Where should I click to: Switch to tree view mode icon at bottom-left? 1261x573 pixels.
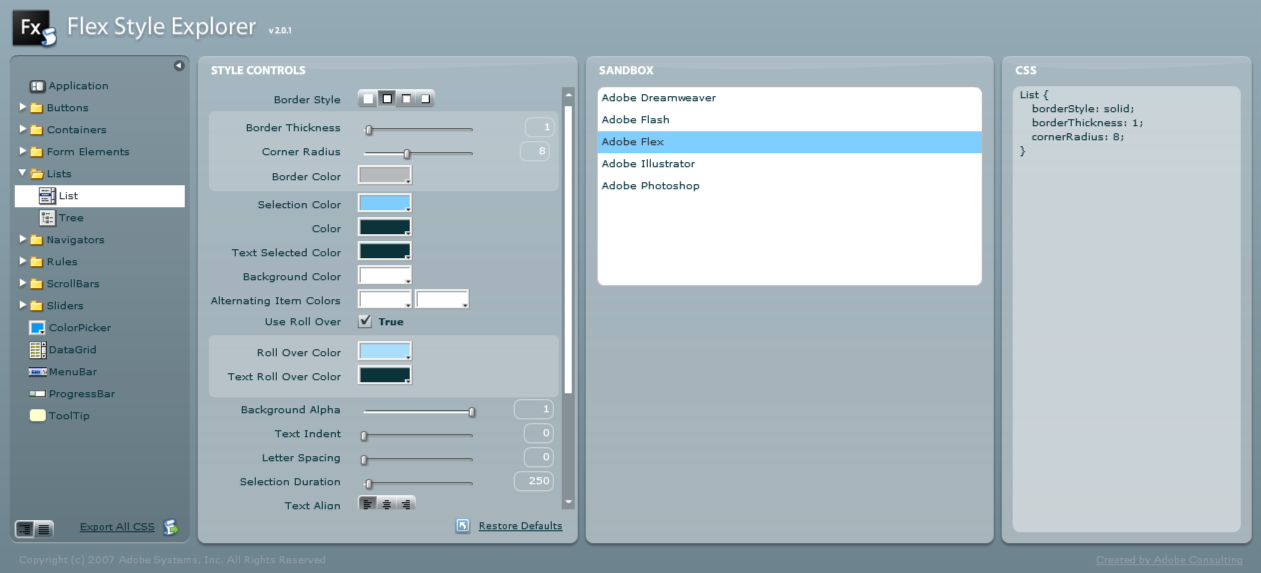(26, 529)
